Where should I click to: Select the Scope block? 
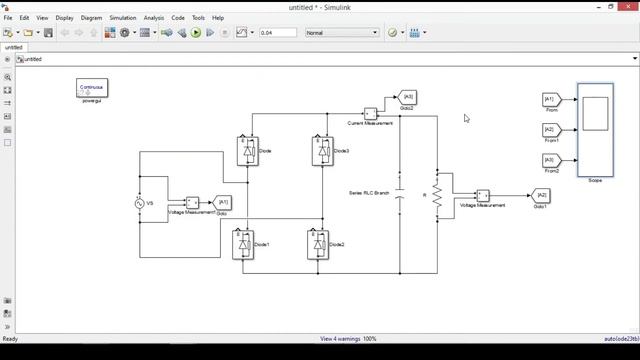(x=595, y=130)
